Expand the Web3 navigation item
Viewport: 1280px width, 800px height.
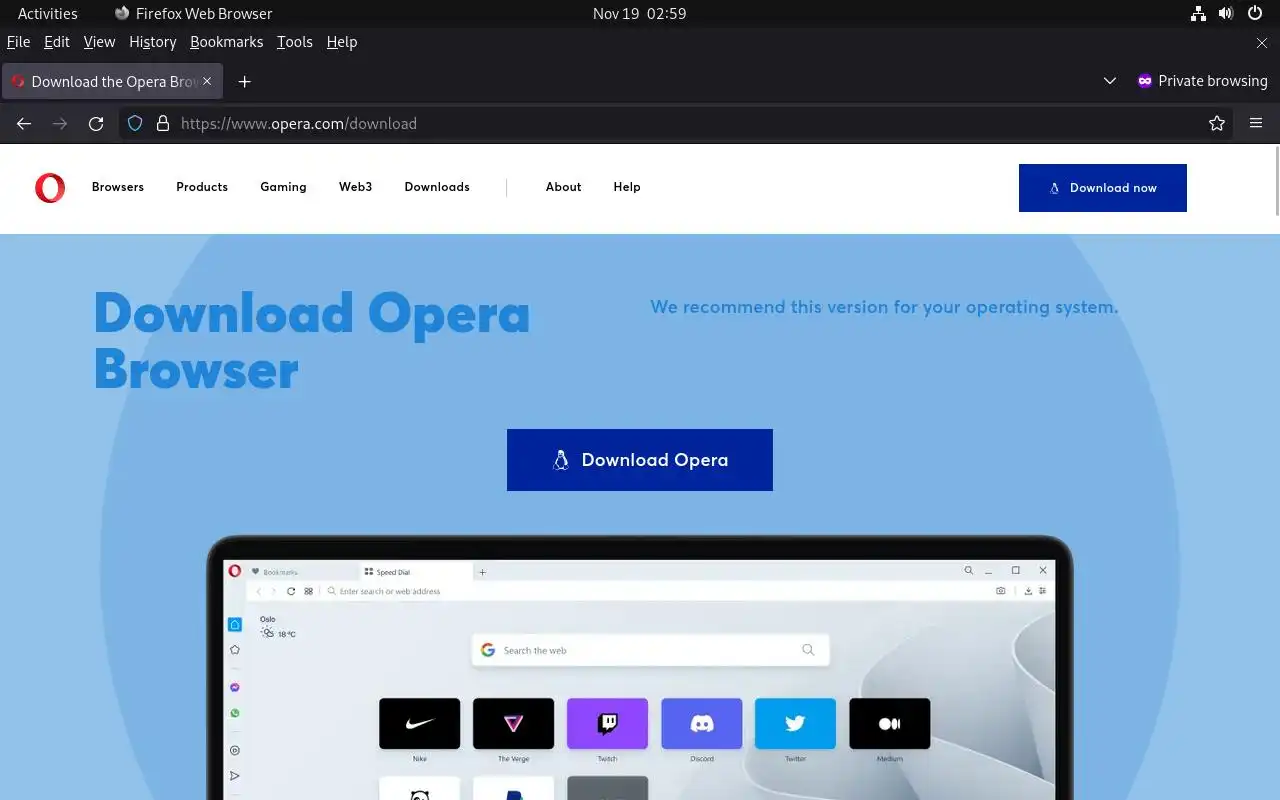(355, 187)
